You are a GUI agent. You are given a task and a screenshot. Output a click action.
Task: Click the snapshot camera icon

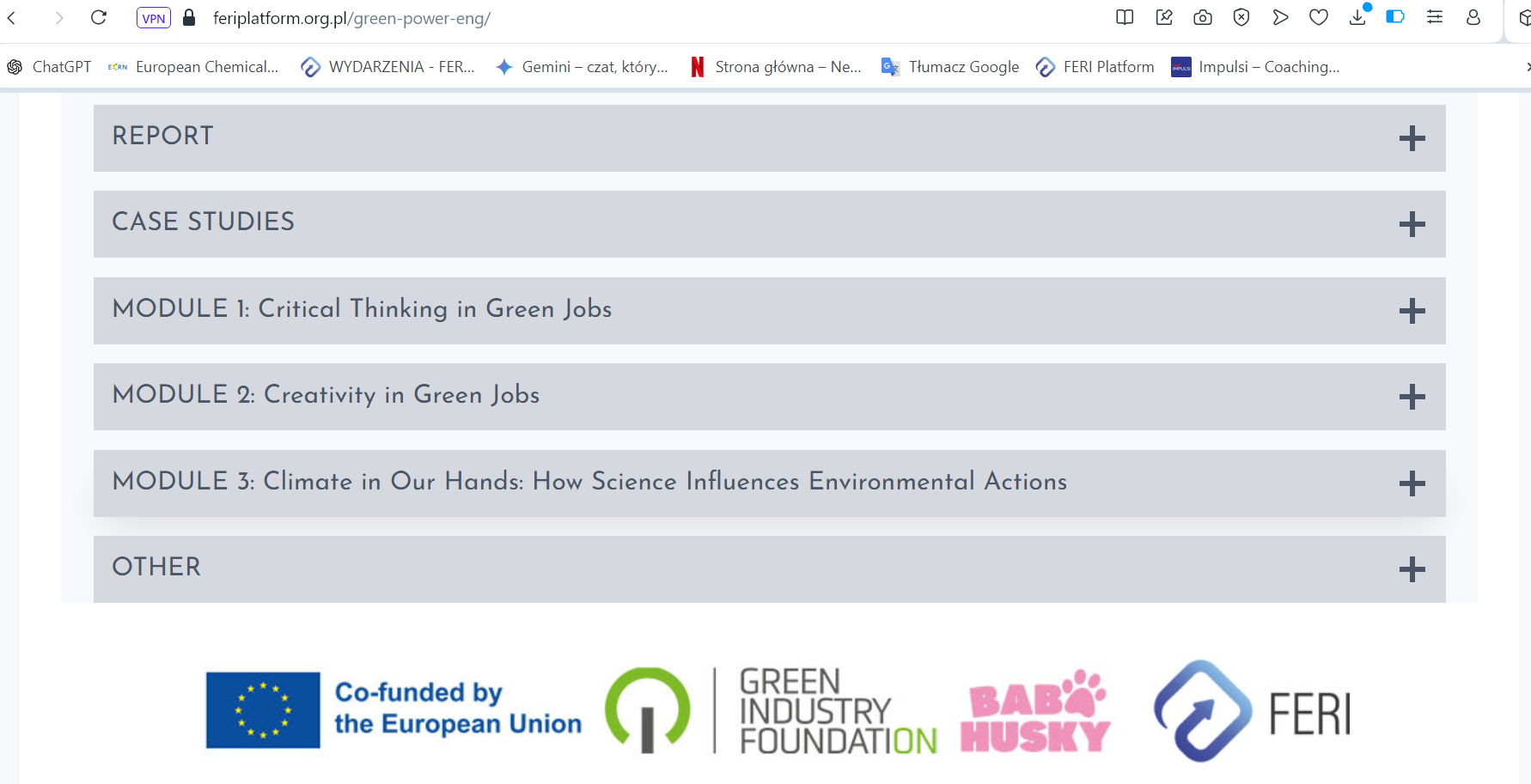coord(1203,18)
